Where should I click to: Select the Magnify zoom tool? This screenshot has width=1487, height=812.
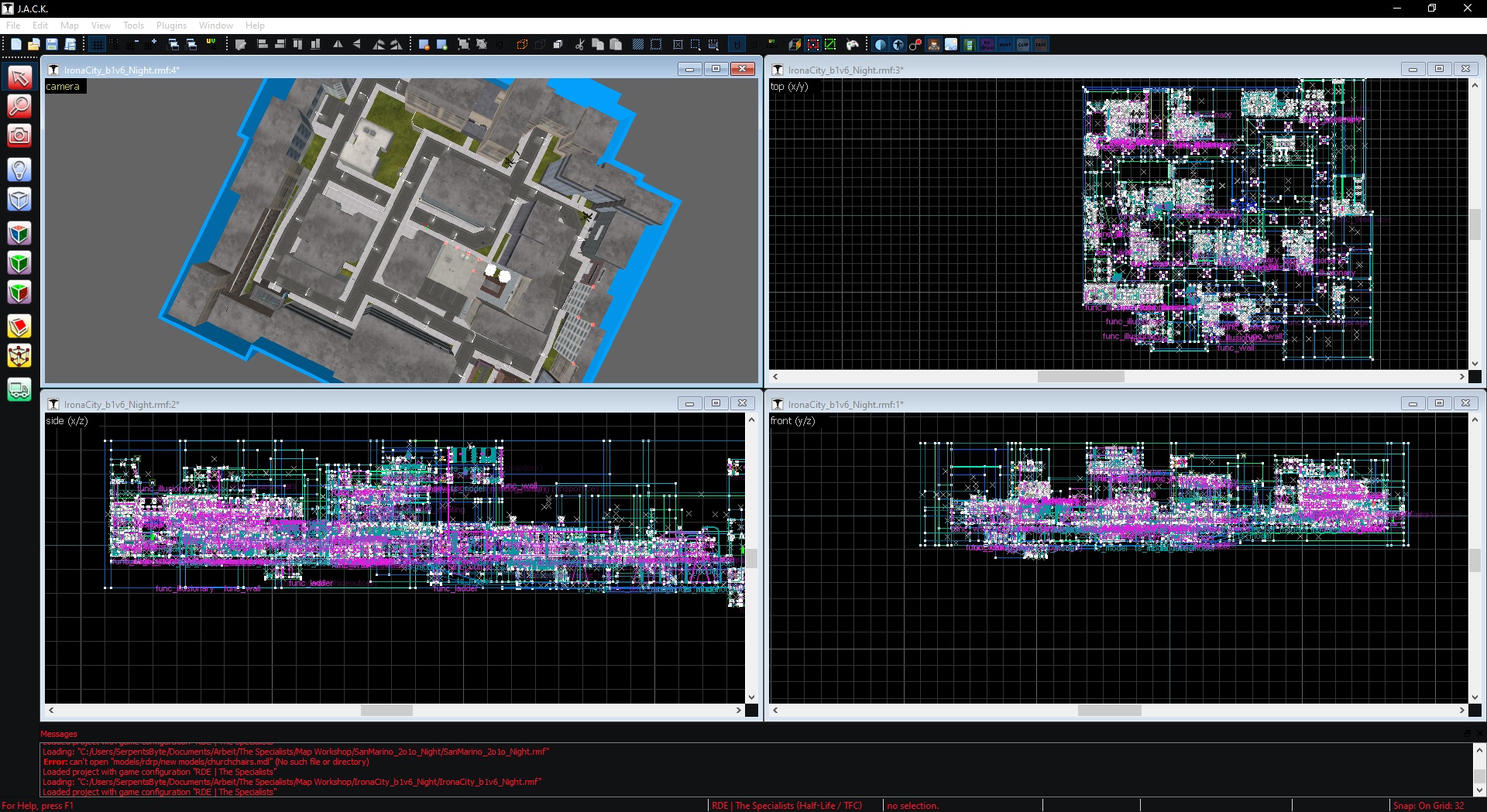(x=19, y=106)
